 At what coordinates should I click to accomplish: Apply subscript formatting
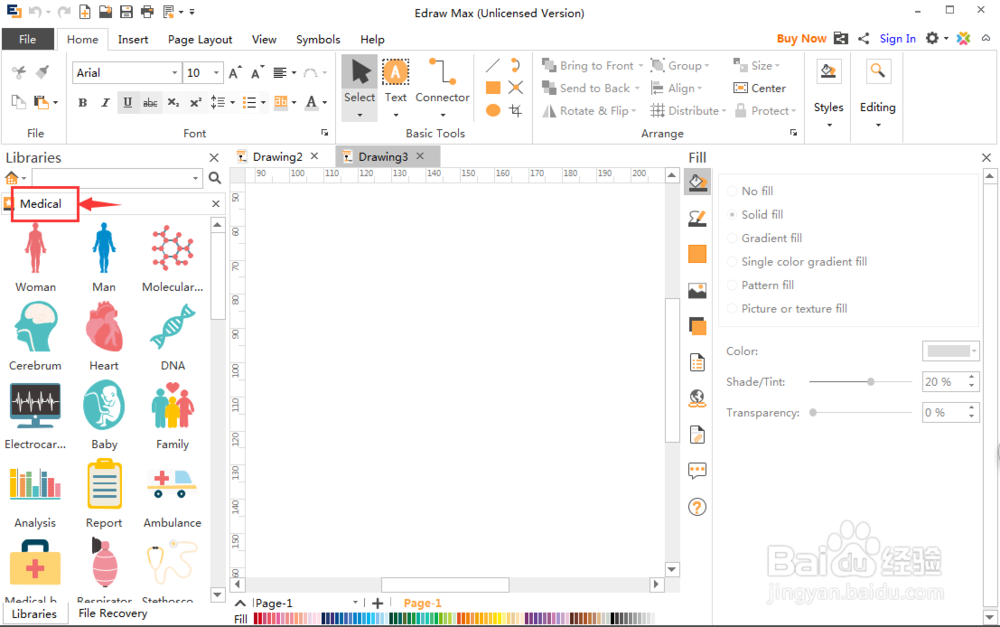[173, 102]
